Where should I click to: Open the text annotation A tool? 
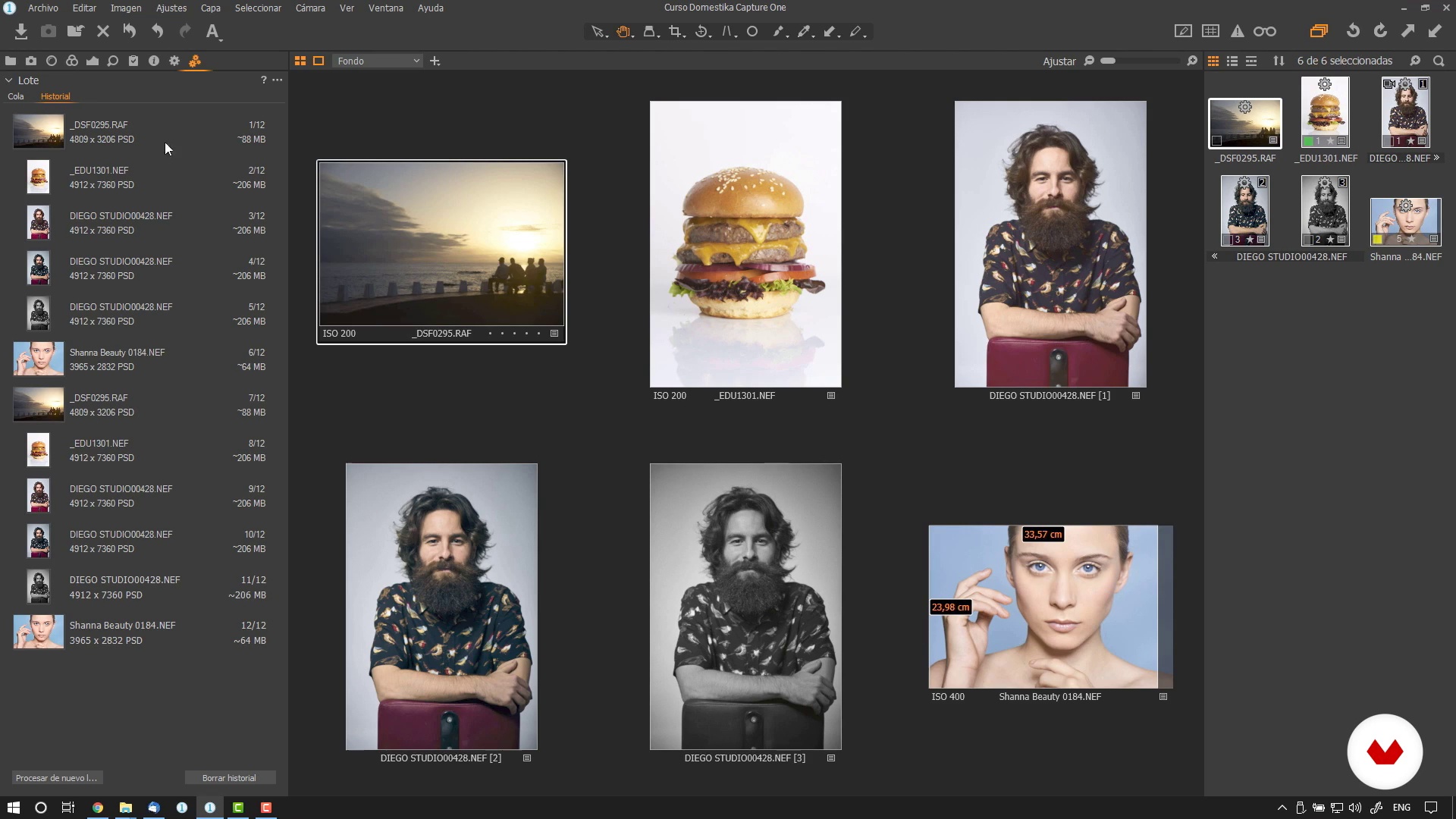click(x=213, y=31)
